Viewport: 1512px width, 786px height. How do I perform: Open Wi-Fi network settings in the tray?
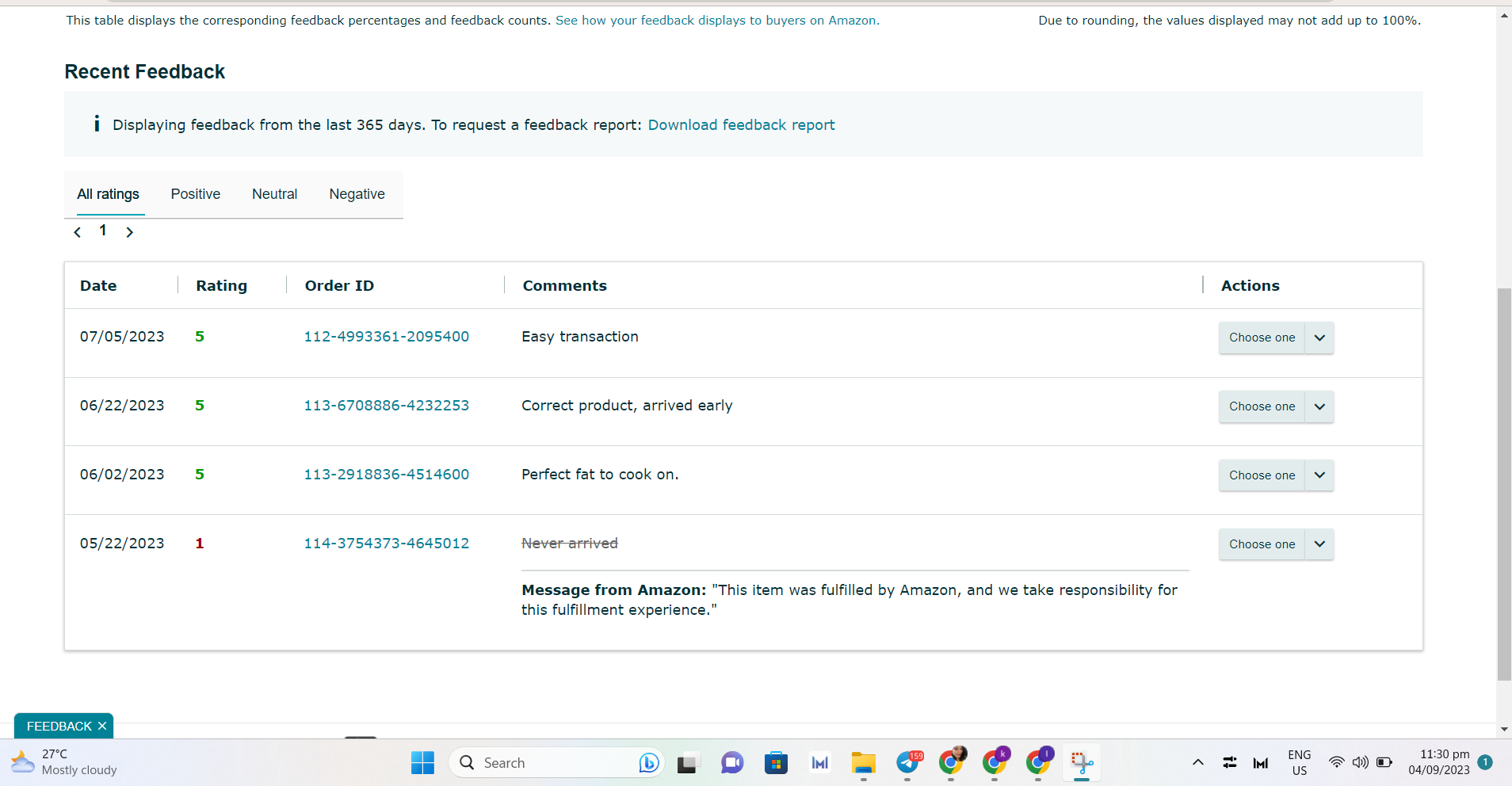click(1336, 762)
